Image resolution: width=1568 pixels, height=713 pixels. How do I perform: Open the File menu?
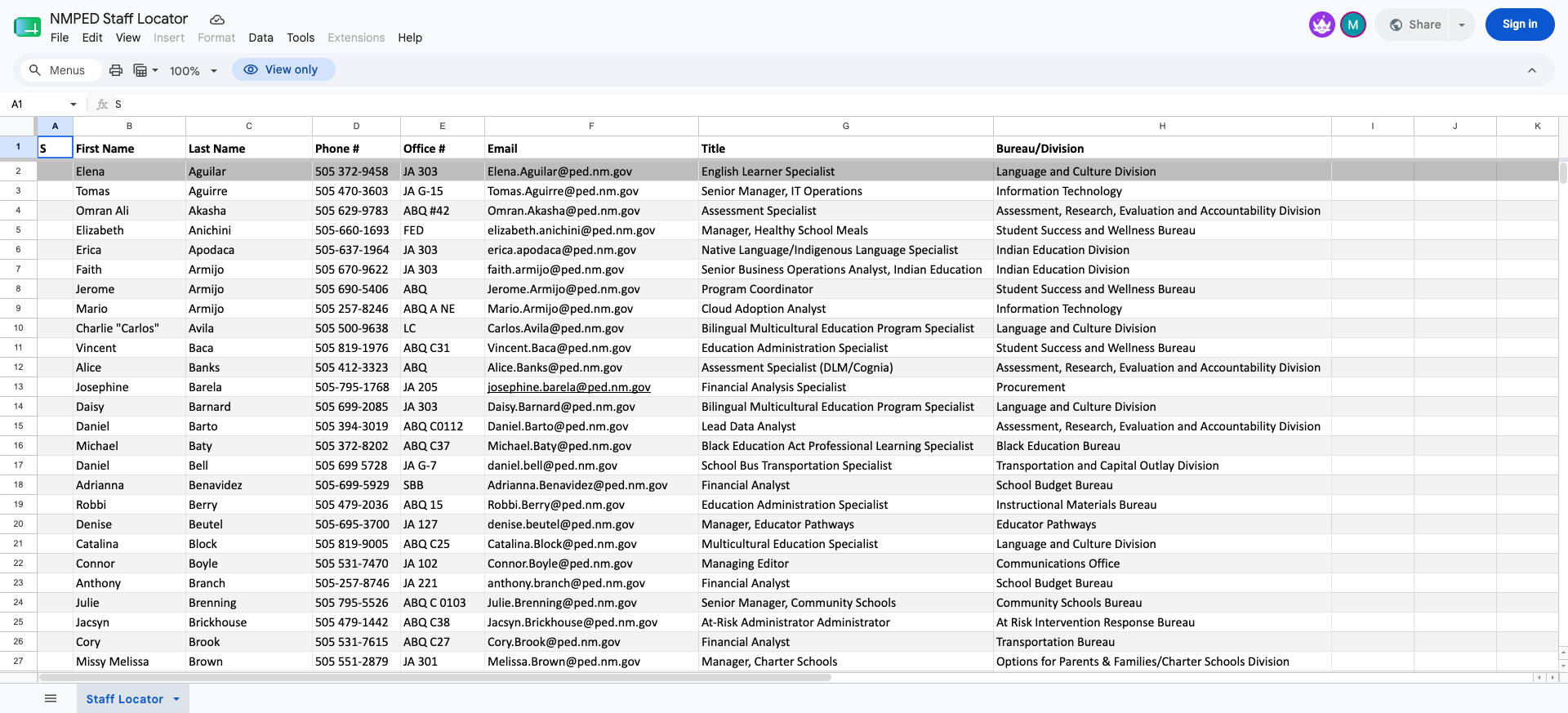coord(60,38)
